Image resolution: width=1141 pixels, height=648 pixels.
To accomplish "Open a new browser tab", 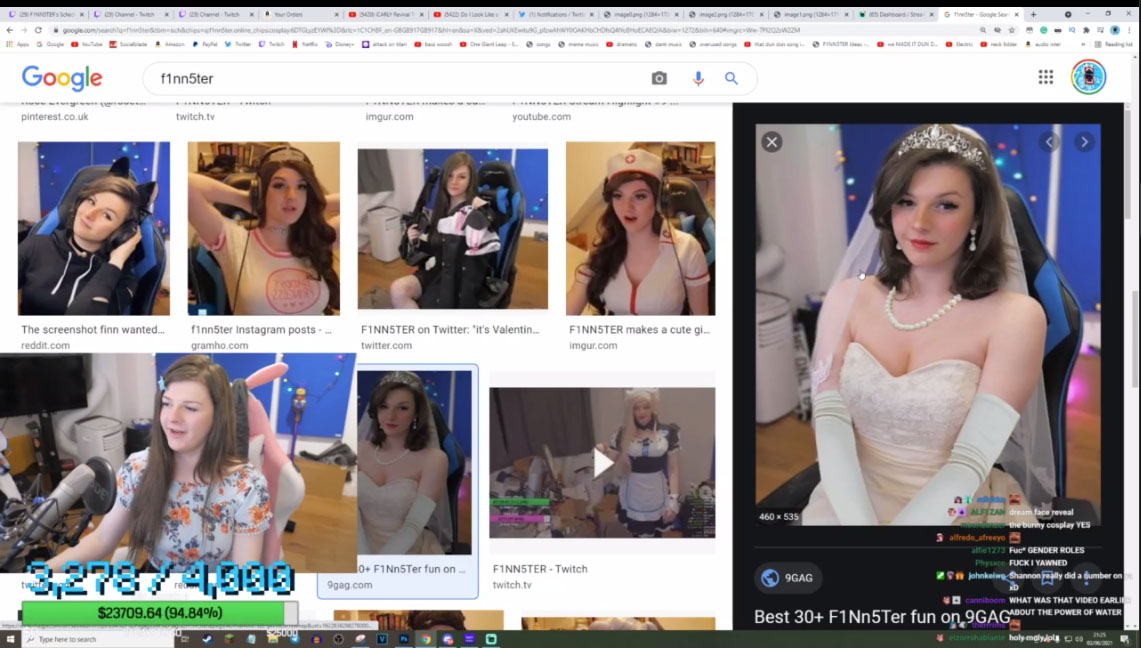I will pyautogui.click(x=1033, y=14).
